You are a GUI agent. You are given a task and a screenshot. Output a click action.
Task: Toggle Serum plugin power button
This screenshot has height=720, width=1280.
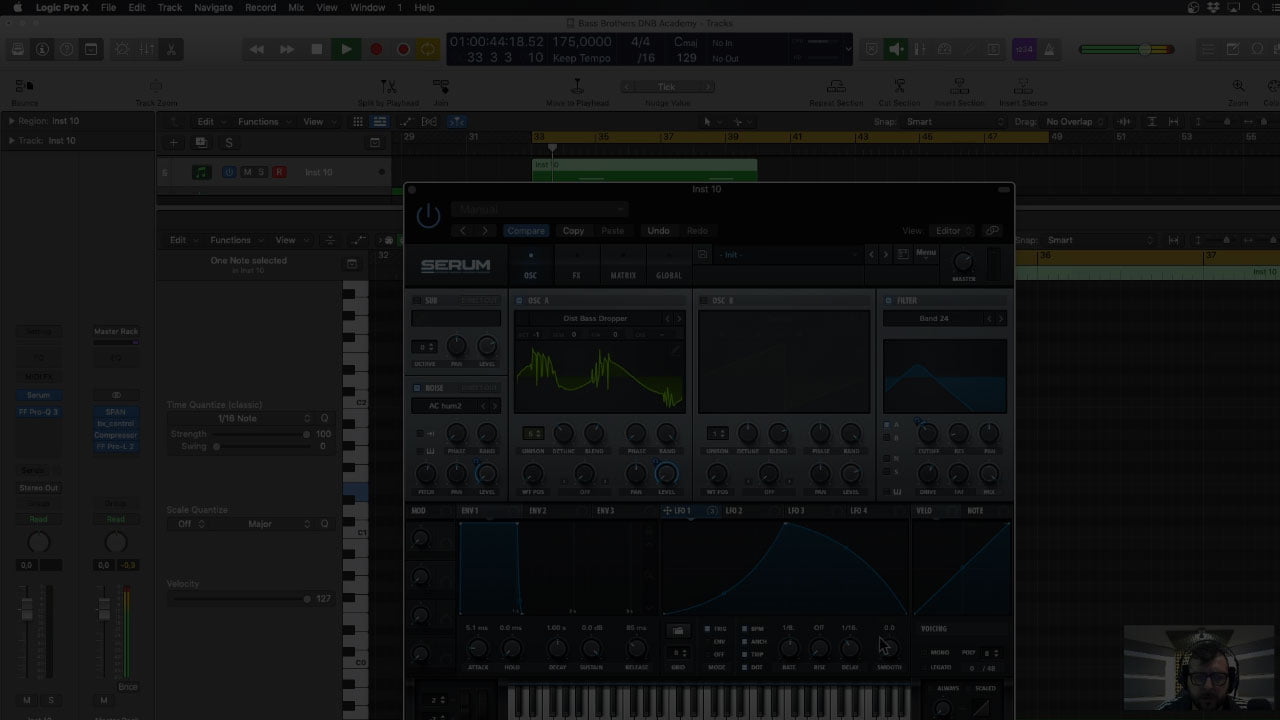point(428,215)
